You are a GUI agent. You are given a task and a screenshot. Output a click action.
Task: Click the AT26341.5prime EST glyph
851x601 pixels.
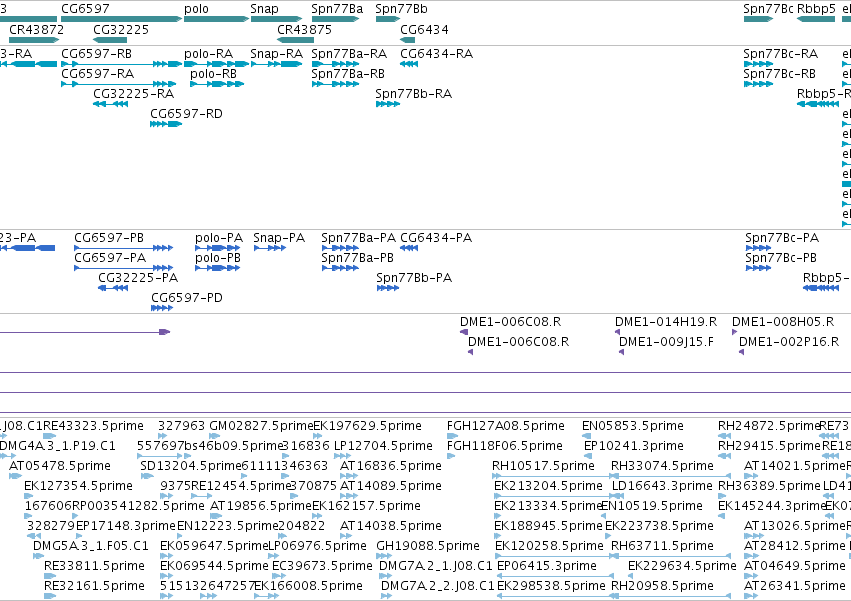pos(752,596)
